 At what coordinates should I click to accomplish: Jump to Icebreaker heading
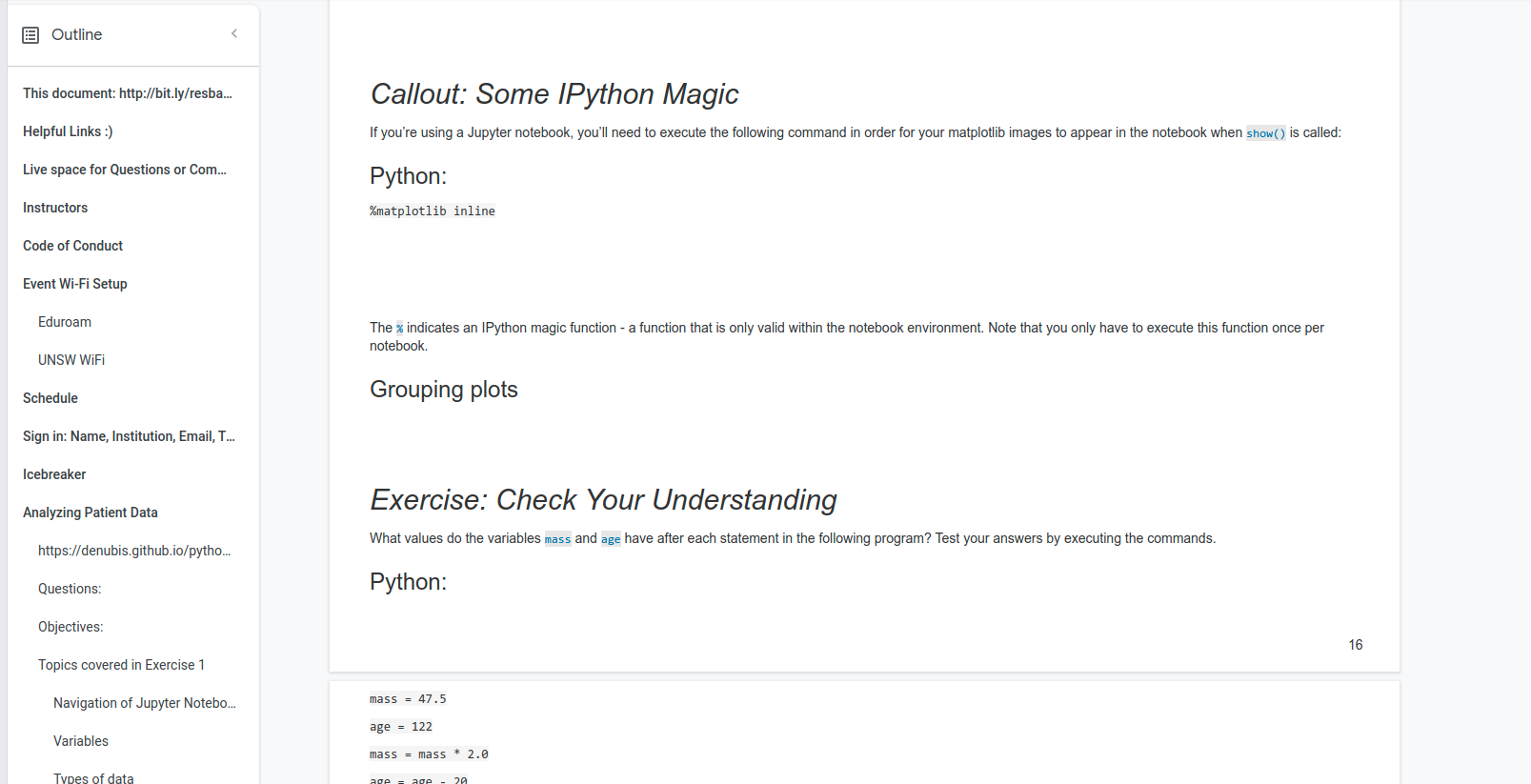[x=54, y=474]
